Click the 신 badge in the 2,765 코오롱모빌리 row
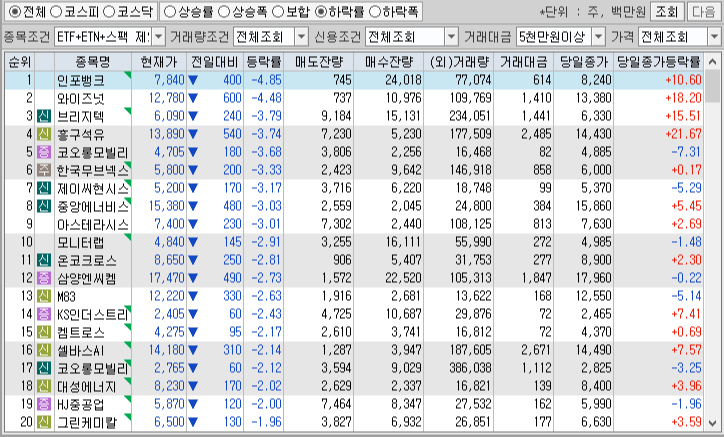Viewport: 724px width, 437px height. 44,368
